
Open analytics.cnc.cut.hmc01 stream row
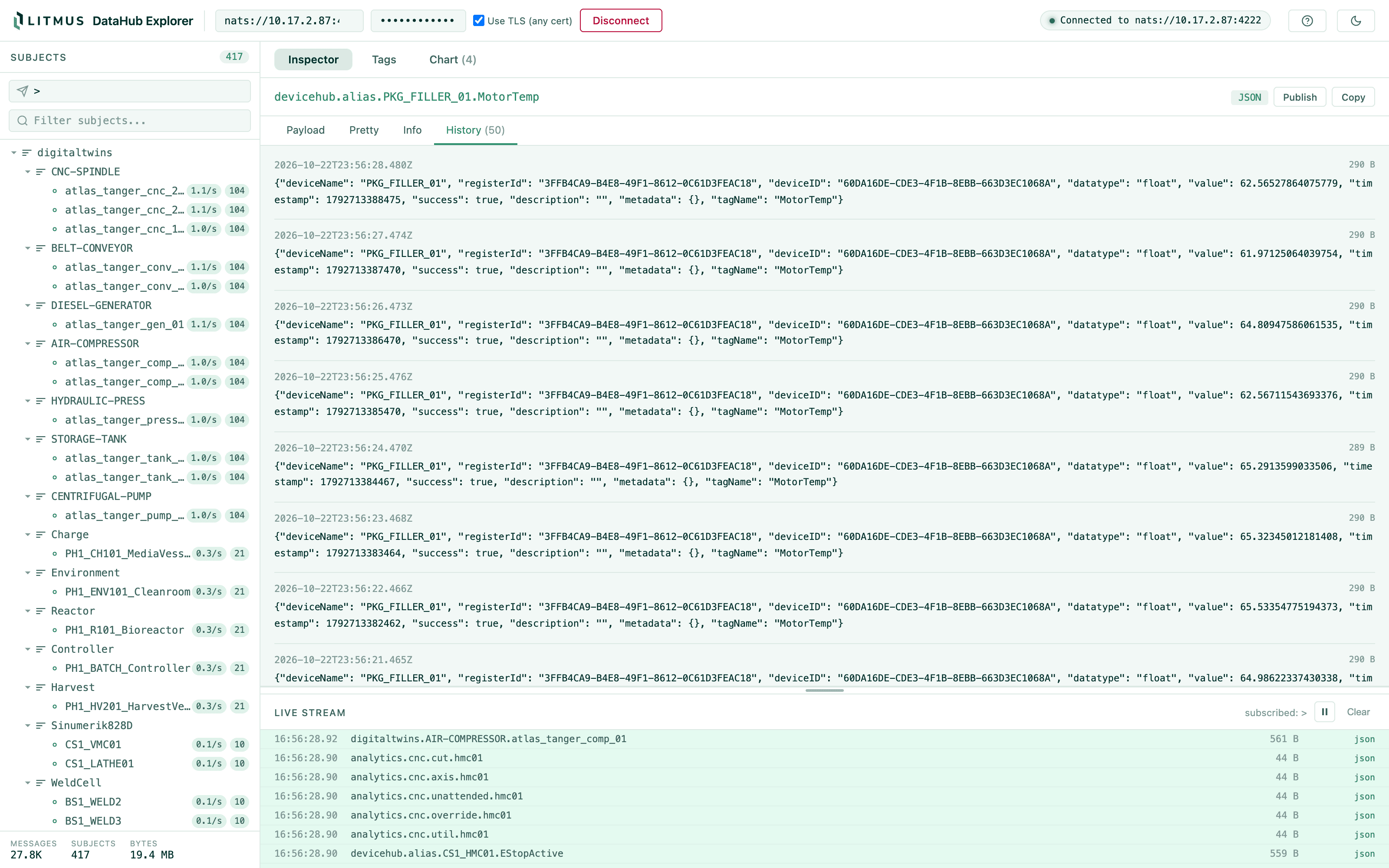point(824,758)
